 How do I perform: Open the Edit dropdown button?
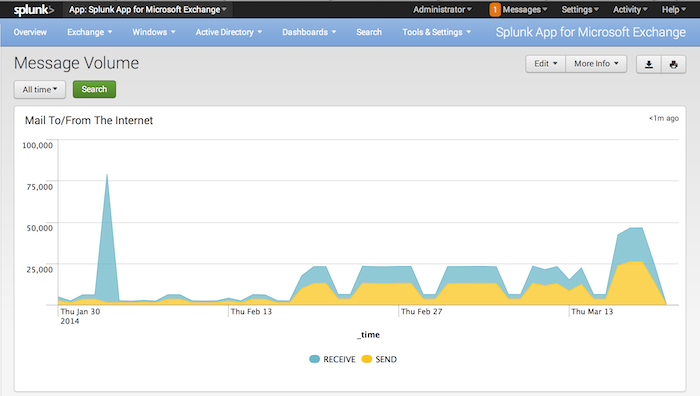pos(546,64)
